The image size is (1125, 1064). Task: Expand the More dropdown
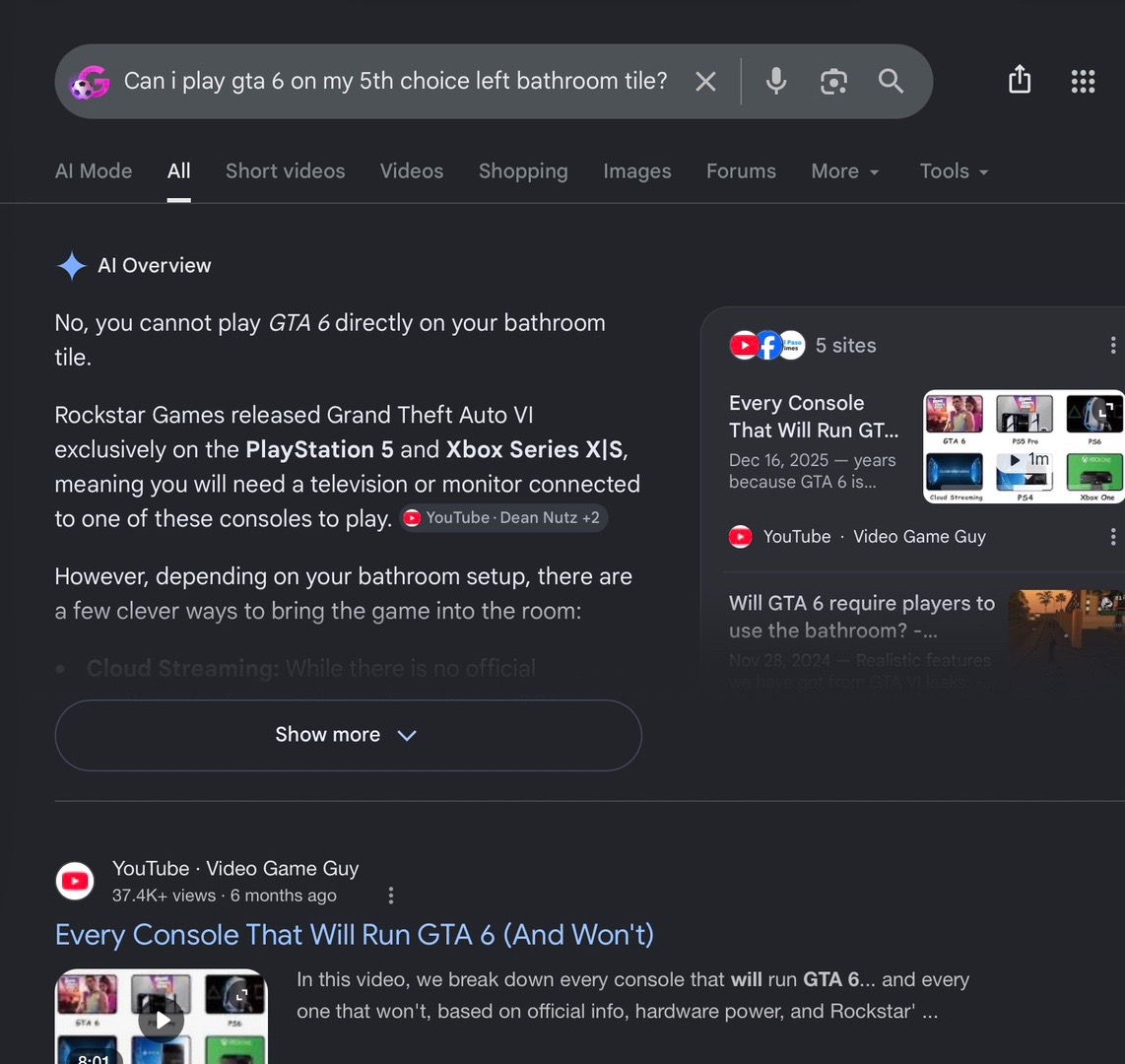845,170
